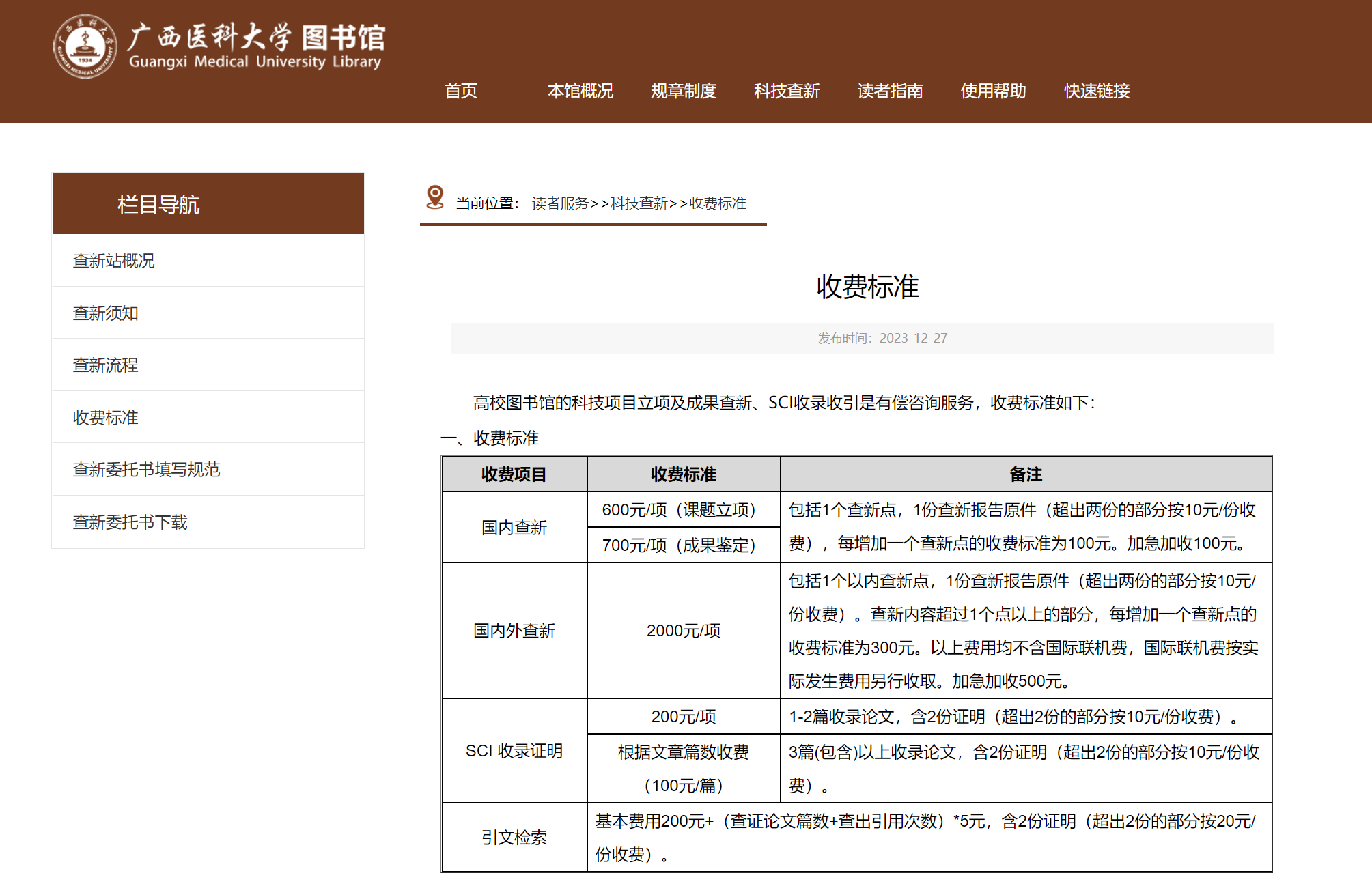This screenshot has height=884, width=1372.
Task: Select 查新站概况 in sidebar
Action: coord(208,261)
